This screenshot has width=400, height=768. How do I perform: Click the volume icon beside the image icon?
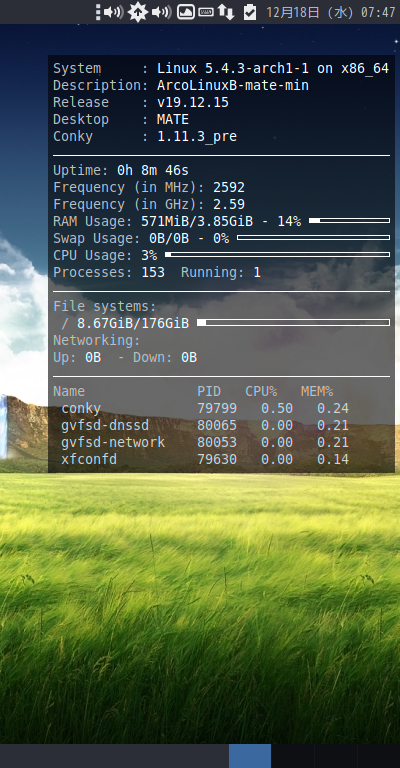coord(162,12)
